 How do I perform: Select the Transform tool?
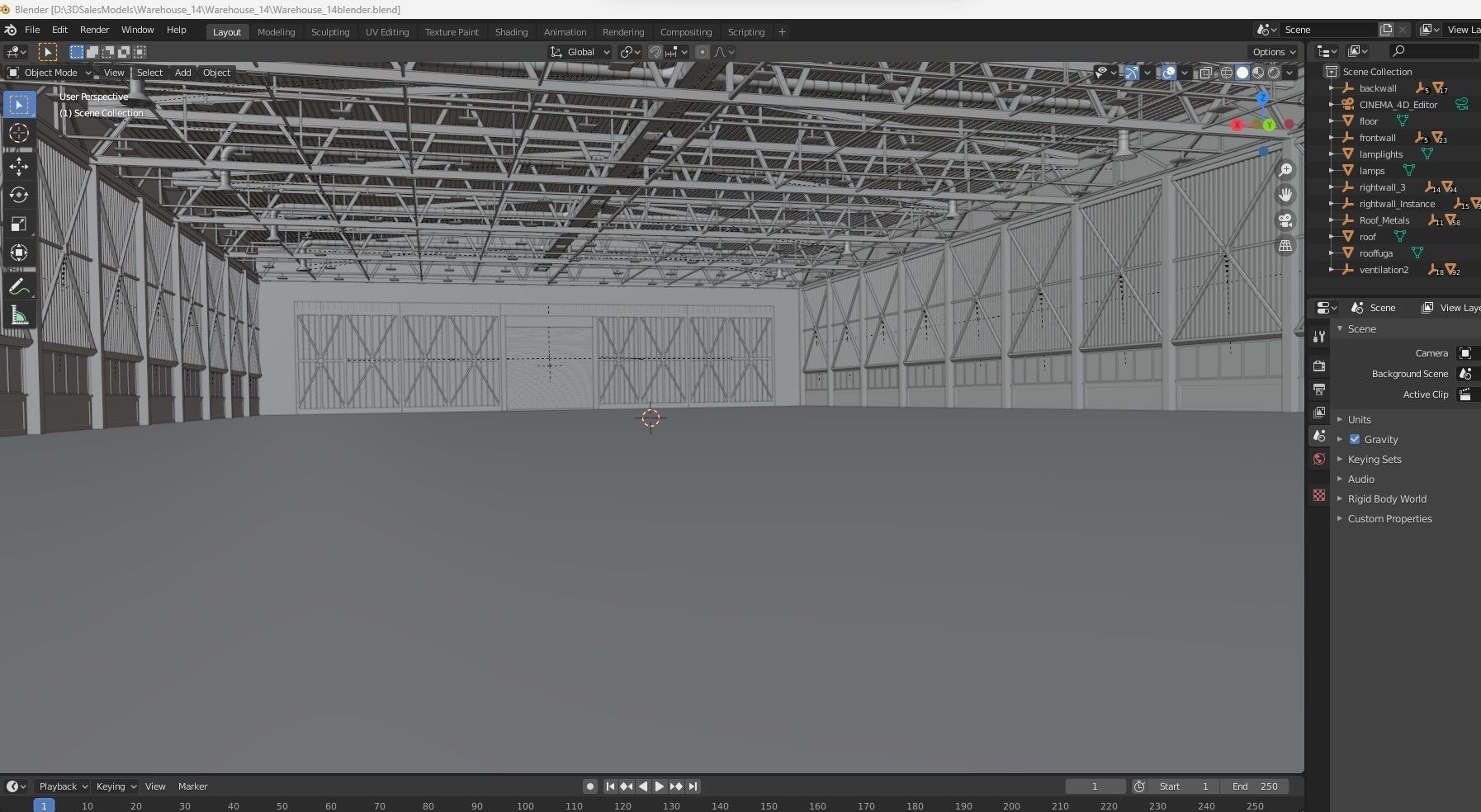pyautogui.click(x=19, y=253)
